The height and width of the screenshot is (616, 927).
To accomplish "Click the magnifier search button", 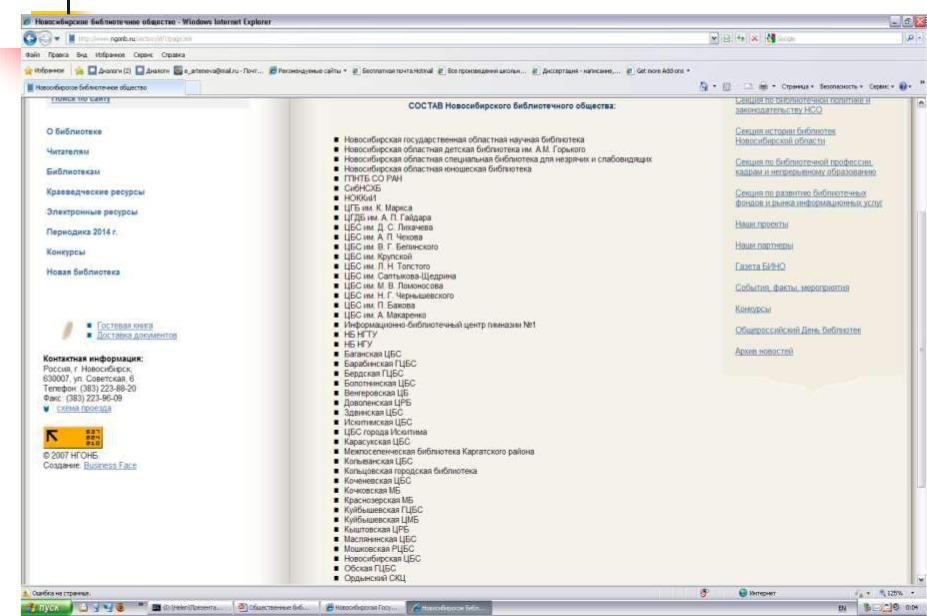I will tap(910, 38).
